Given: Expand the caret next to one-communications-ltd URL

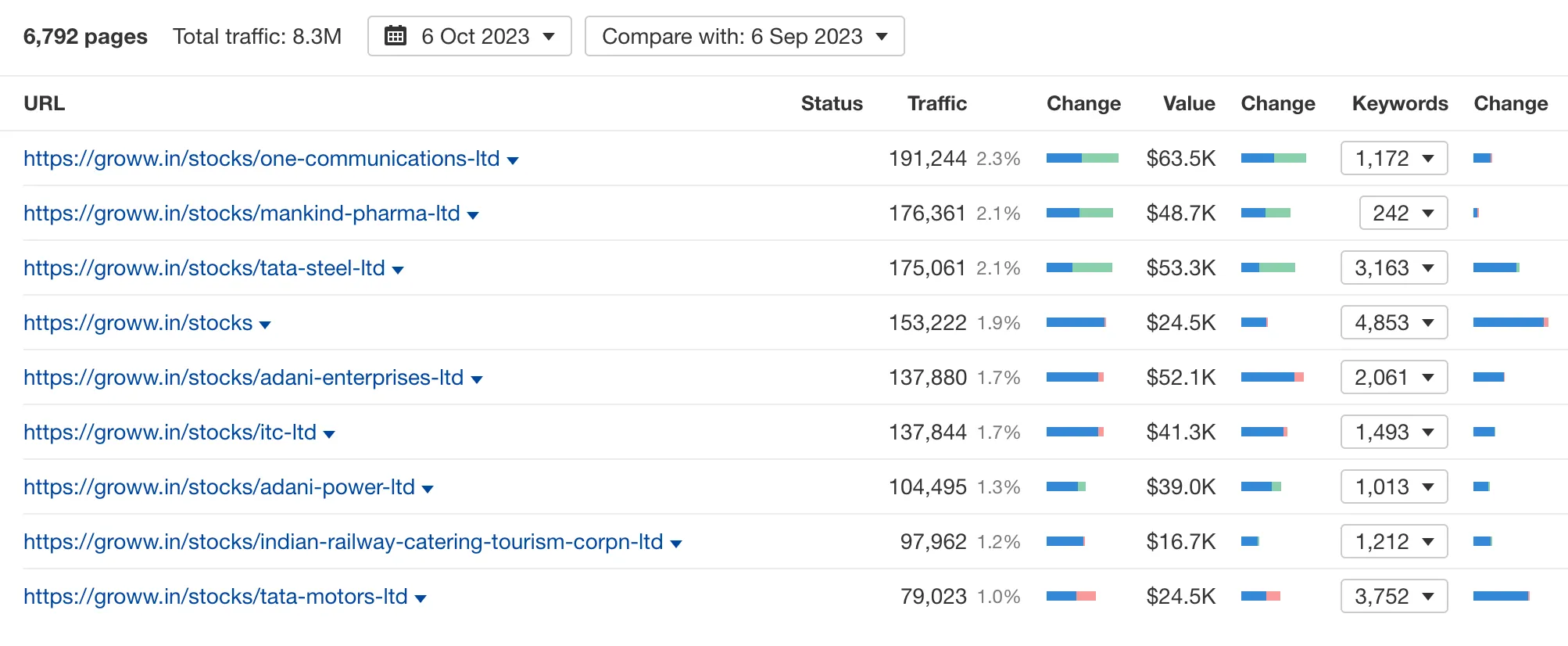Looking at the screenshot, I should tap(513, 161).
